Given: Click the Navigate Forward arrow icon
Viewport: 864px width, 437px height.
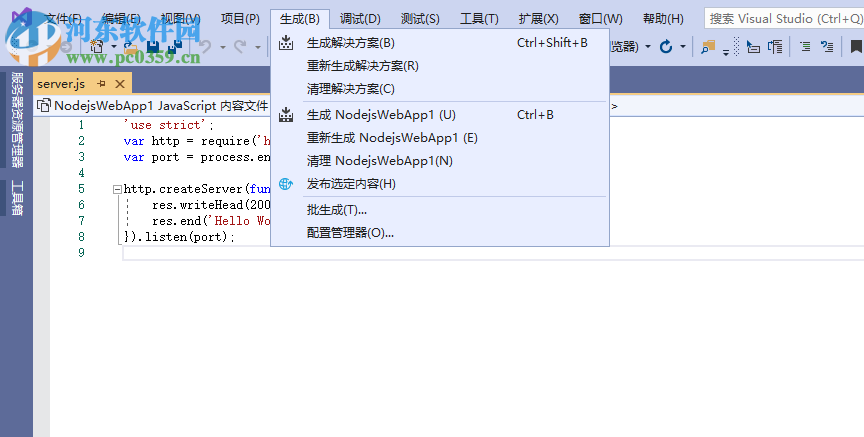Looking at the screenshot, I should (66, 47).
